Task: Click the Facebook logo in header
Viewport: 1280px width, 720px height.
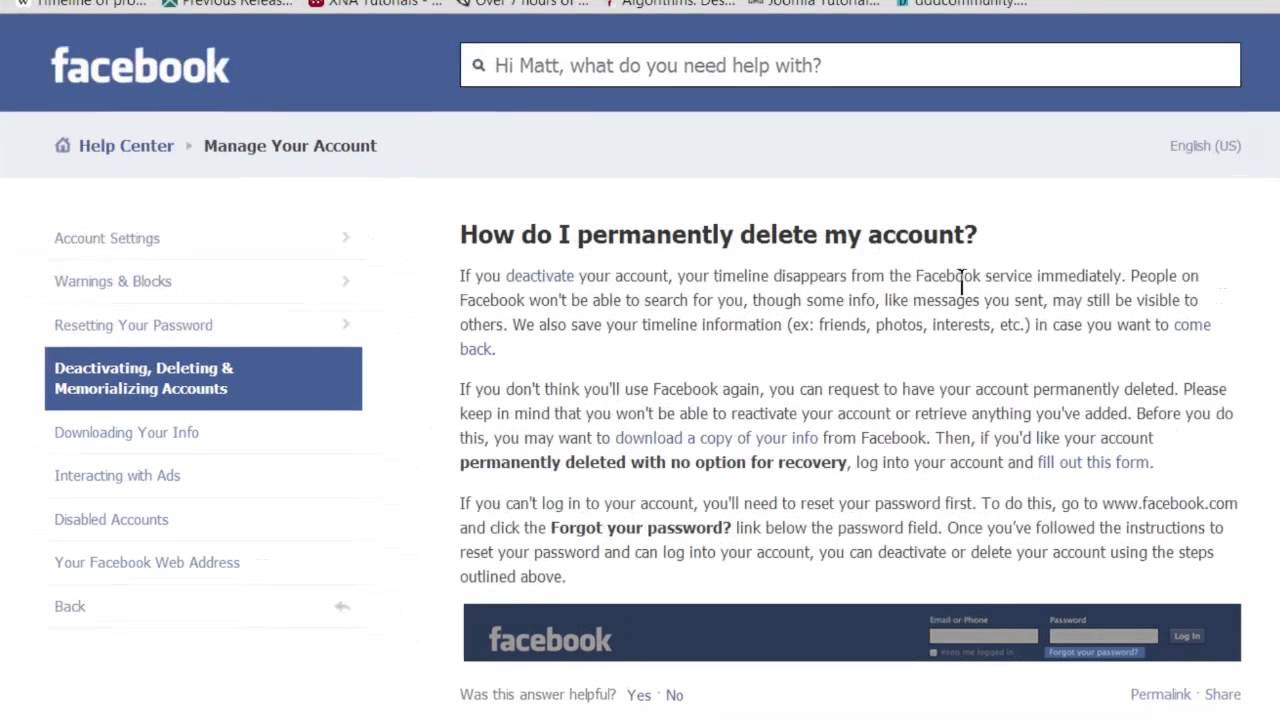Action: click(140, 66)
